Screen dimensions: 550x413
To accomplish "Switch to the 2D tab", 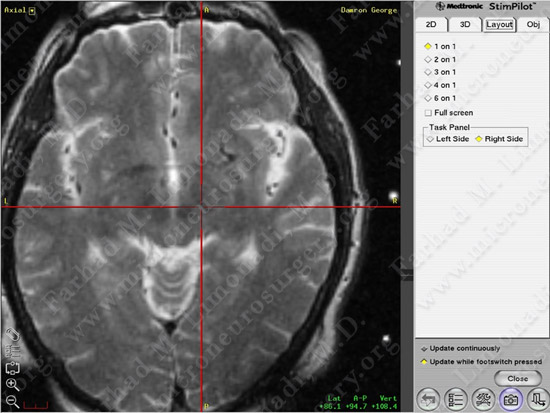I will pyautogui.click(x=431, y=25).
